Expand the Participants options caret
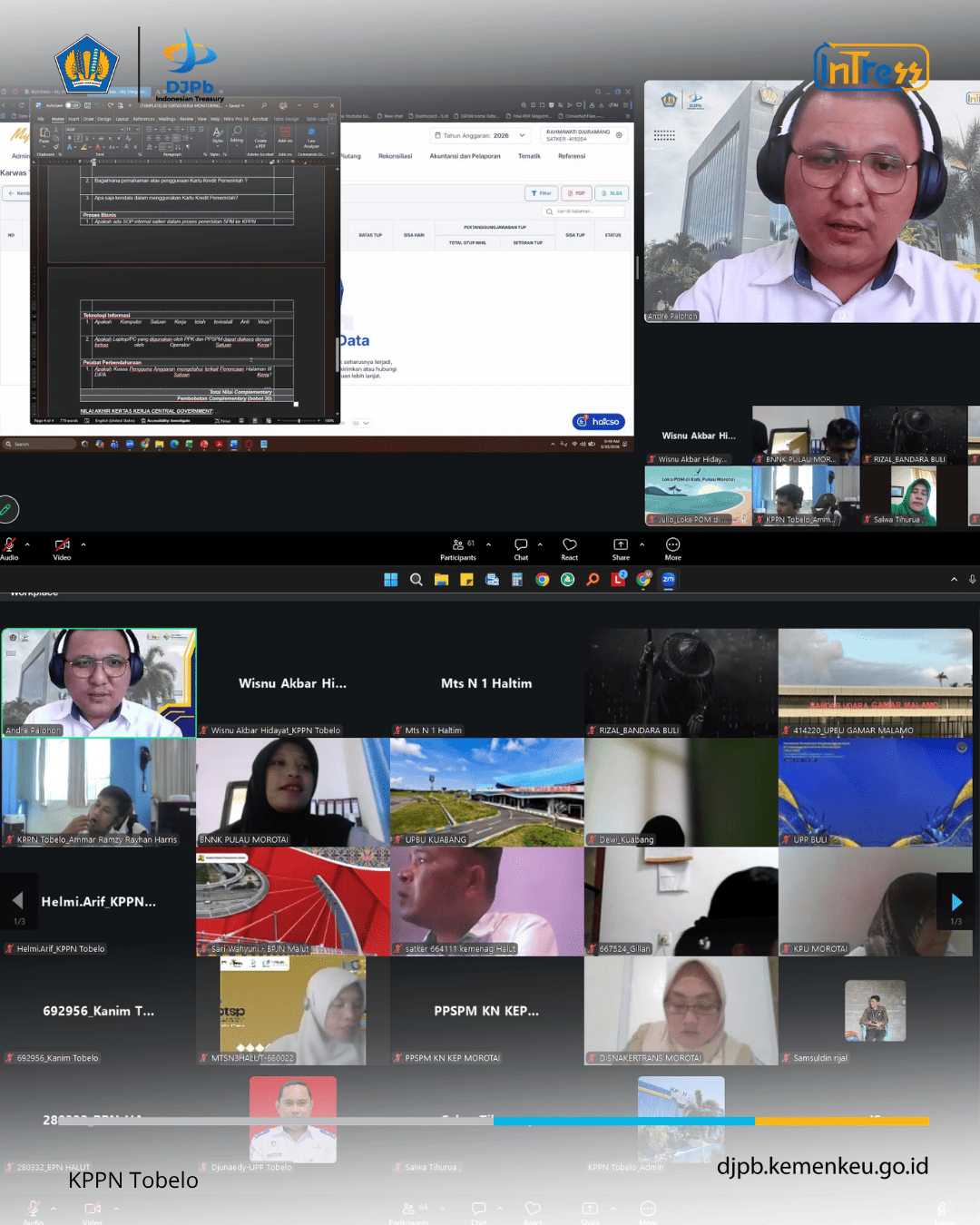 pyautogui.click(x=488, y=544)
